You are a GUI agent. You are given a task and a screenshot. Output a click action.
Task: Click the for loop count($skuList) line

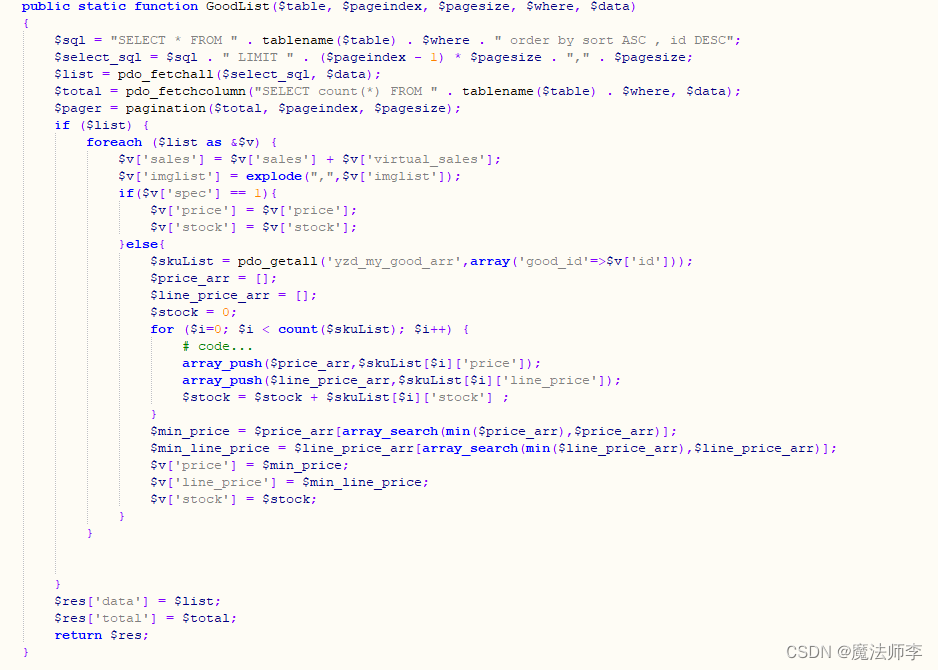(310, 330)
